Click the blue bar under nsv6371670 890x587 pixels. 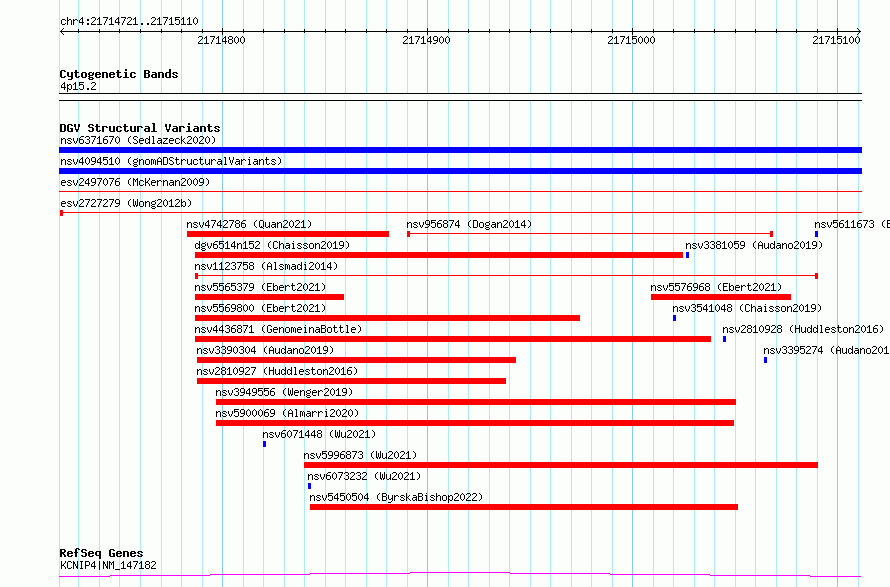460,150
